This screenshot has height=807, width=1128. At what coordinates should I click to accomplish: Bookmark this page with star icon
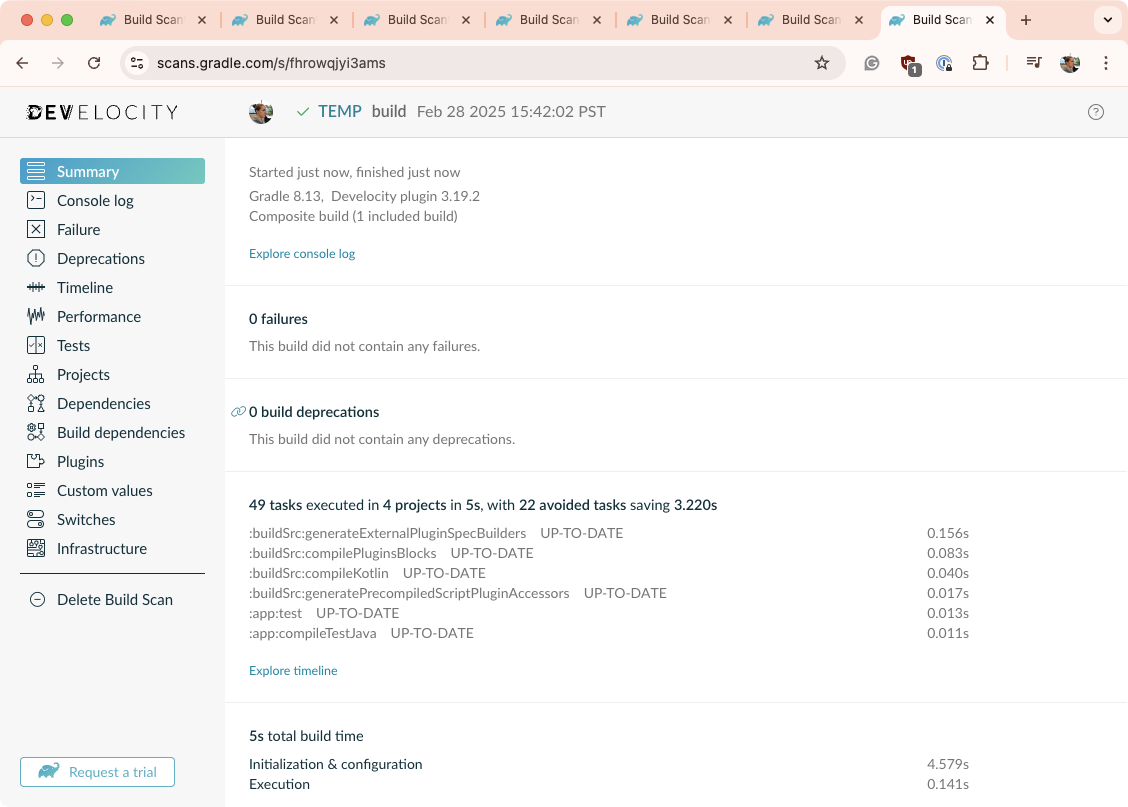pyautogui.click(x=822, y=63)
